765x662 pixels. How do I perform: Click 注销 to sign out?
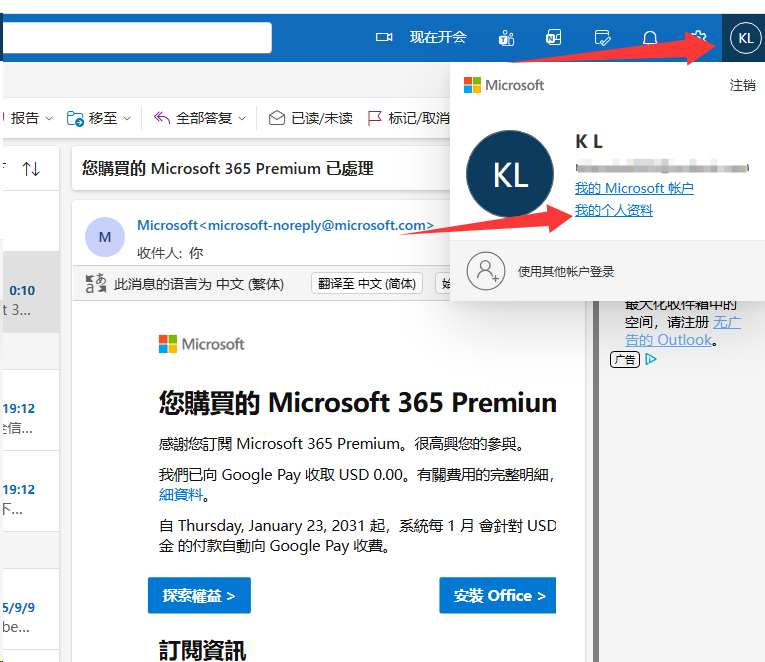tap(743, 85)
